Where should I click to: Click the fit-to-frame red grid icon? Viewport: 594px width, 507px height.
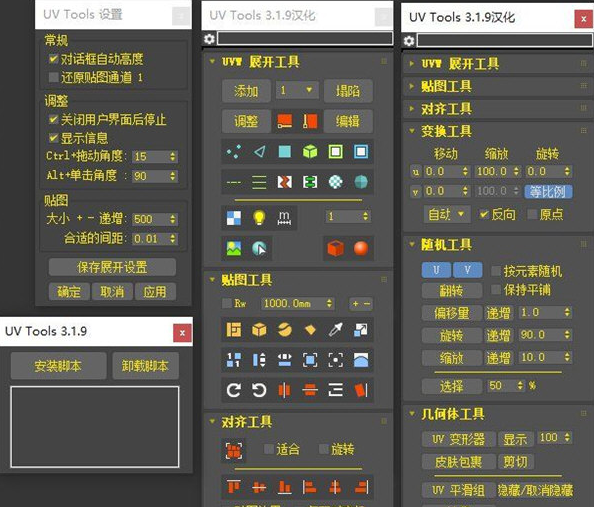click(234, 451)
